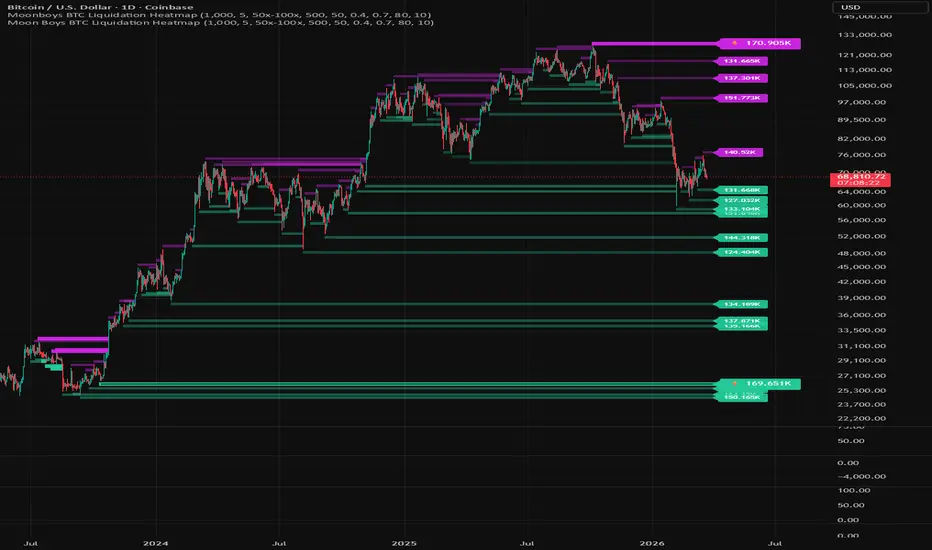Click 121,000.00 on the price scale

[864, 55]
